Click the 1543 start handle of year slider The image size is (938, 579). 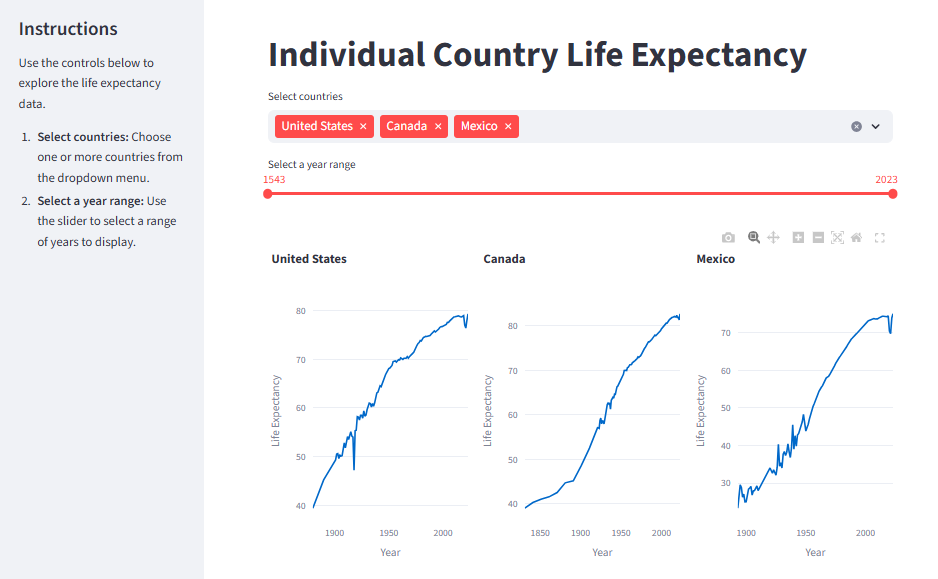268,194
